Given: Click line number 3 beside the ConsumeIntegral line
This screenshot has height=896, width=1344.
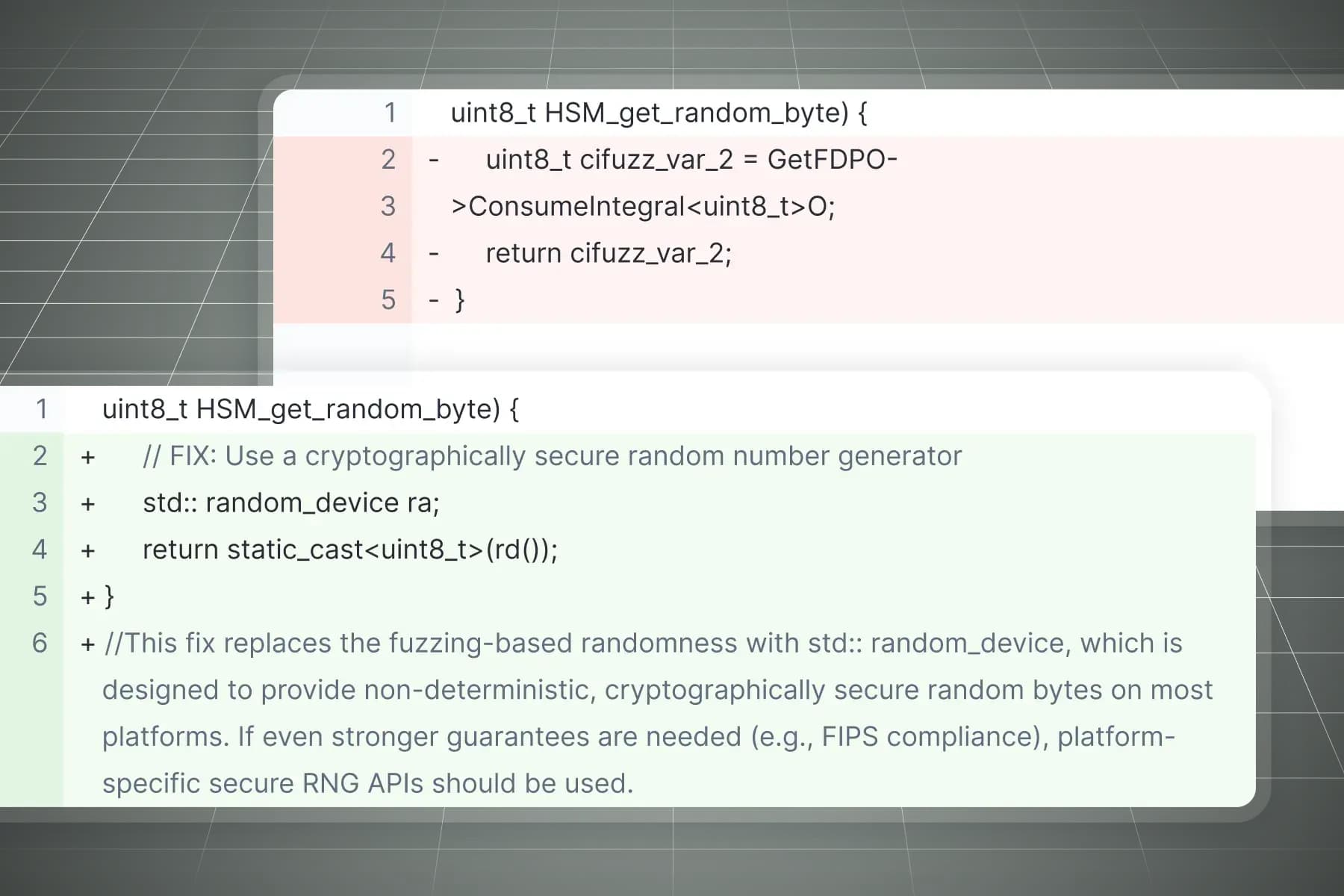Looking at the screenshot, I should coord(388,206).
